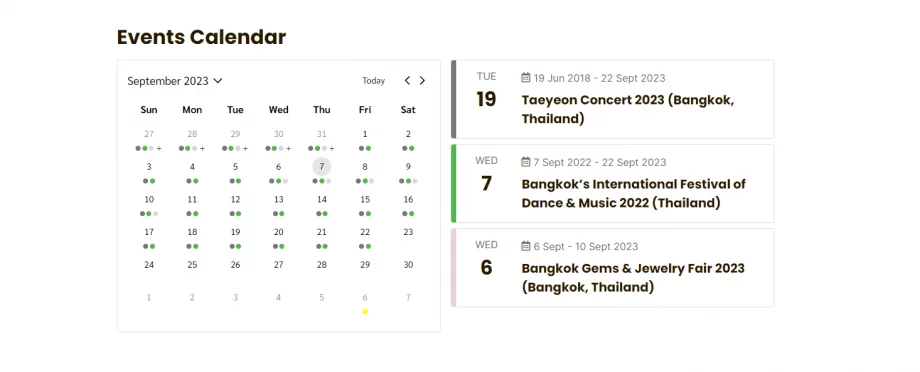Screen dimensions: 920x372
Task: Click plus sign under August 27
Action: [x=159, y=148]
